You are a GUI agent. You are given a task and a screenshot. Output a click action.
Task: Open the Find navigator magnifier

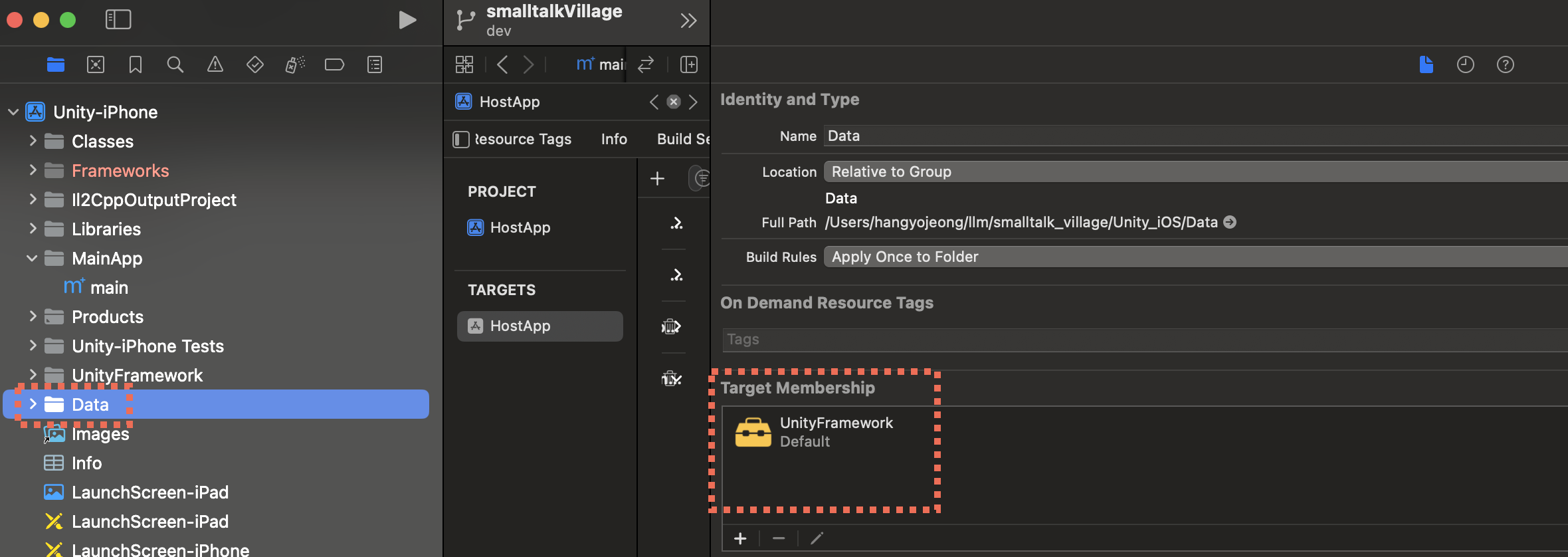(x=175, y=64)
